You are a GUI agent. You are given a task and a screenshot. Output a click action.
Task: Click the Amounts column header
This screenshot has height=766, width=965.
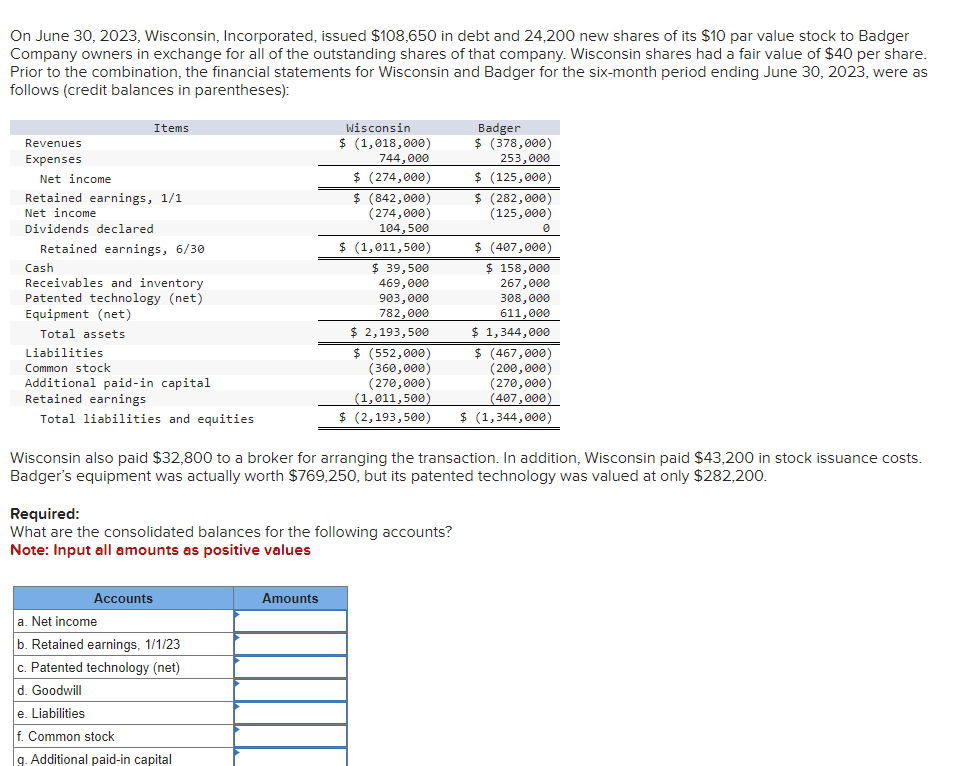[x=290, y=598]
